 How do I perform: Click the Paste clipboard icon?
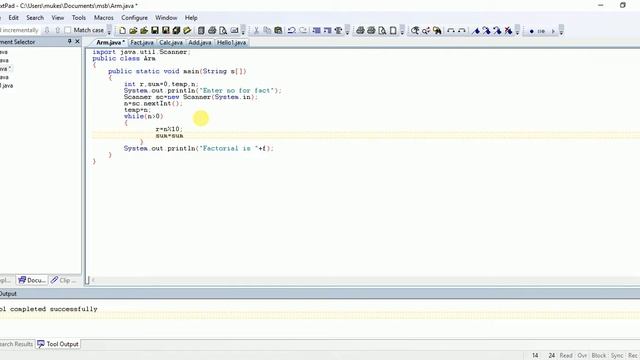(x=278, y=31)
